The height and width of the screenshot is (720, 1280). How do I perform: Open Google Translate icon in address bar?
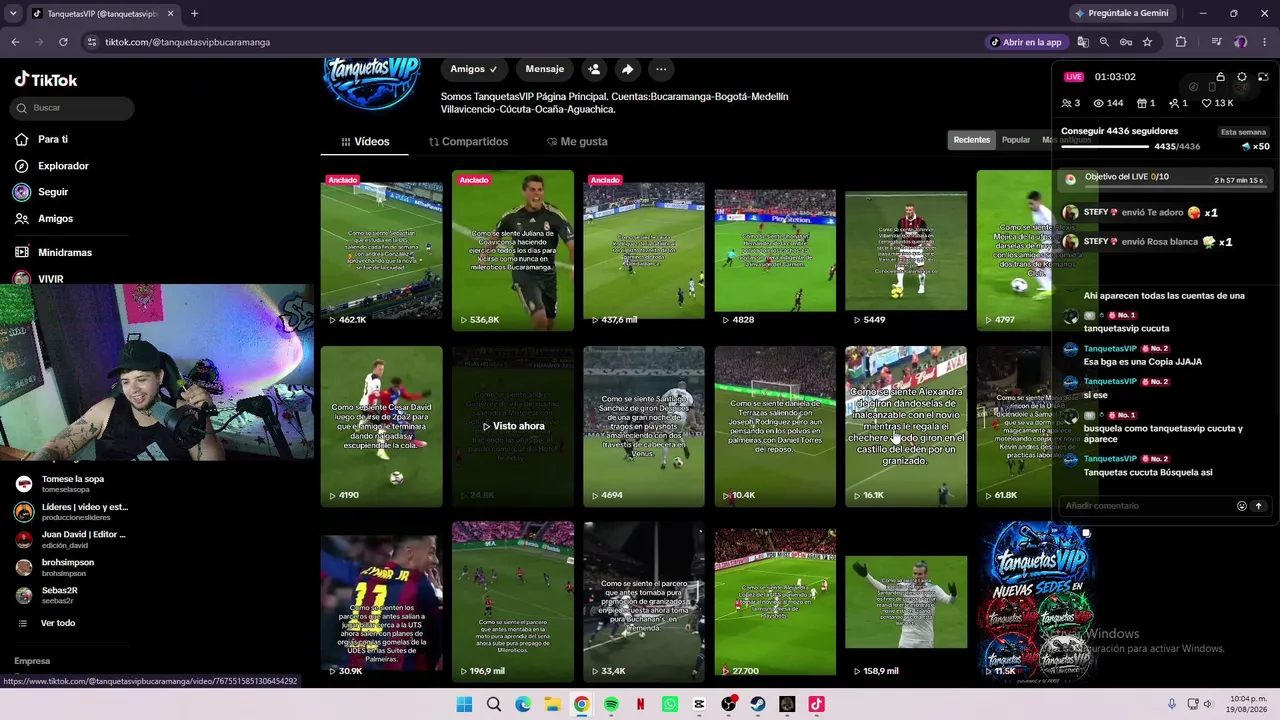click(x=1083, y=42)
